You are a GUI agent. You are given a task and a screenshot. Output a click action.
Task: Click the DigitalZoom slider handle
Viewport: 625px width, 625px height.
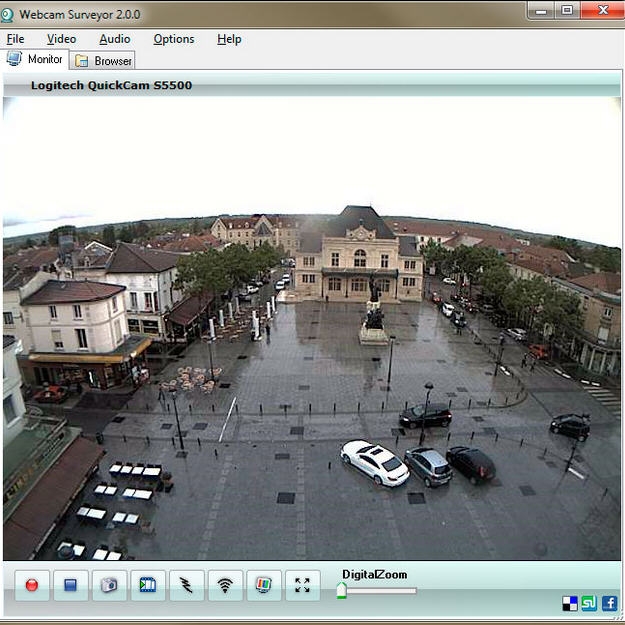[x=341, y=591]
